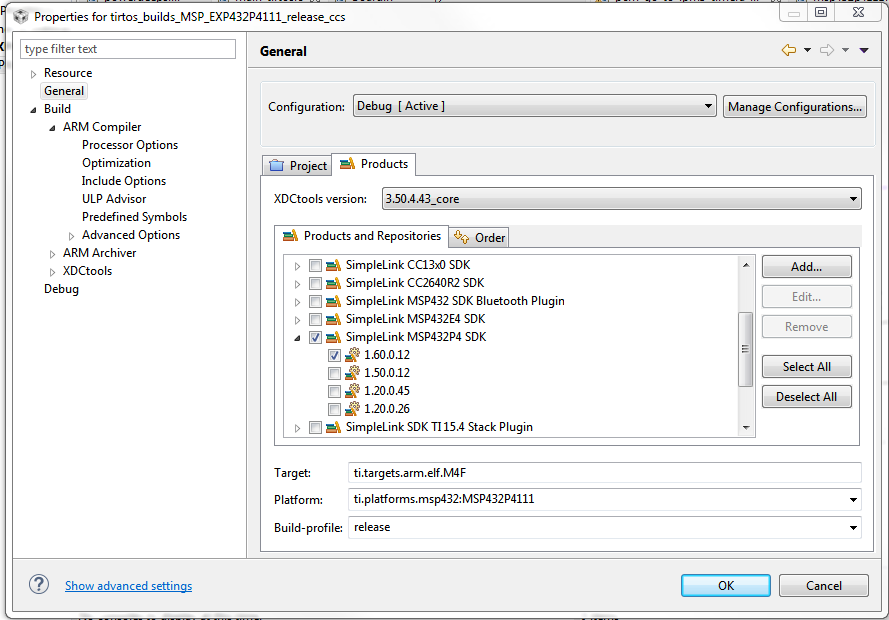Check version 1.20.0.26 checkbox
The image size is (889, 620).
tap(334, 409)
